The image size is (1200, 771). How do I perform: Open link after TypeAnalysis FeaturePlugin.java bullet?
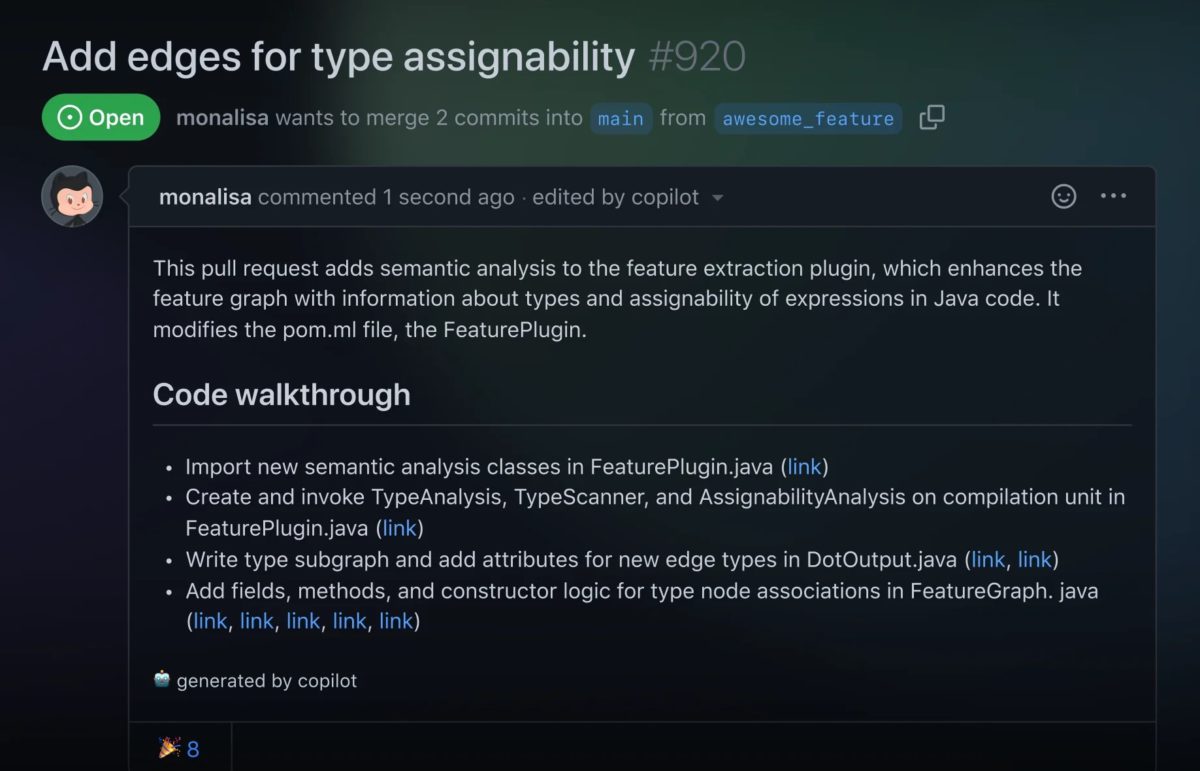[x=400, y=528]
